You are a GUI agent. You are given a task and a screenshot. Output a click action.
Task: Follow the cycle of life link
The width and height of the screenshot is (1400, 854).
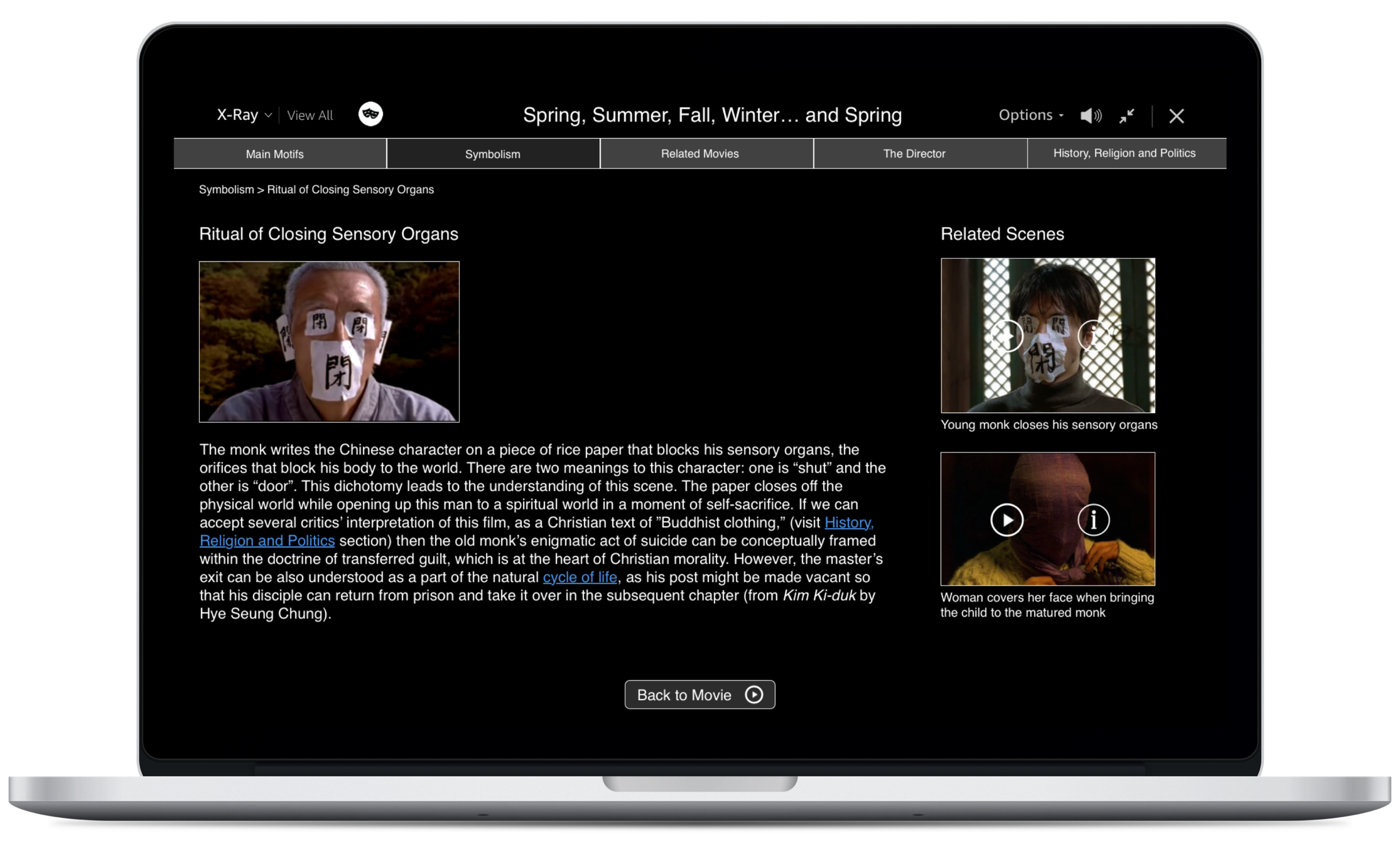click(580, 577)
